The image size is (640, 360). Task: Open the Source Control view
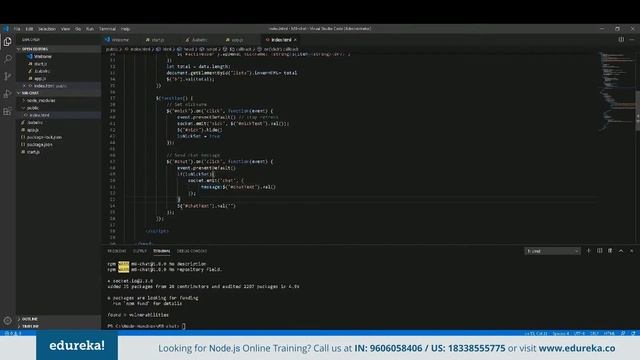(x=7, y=76)
